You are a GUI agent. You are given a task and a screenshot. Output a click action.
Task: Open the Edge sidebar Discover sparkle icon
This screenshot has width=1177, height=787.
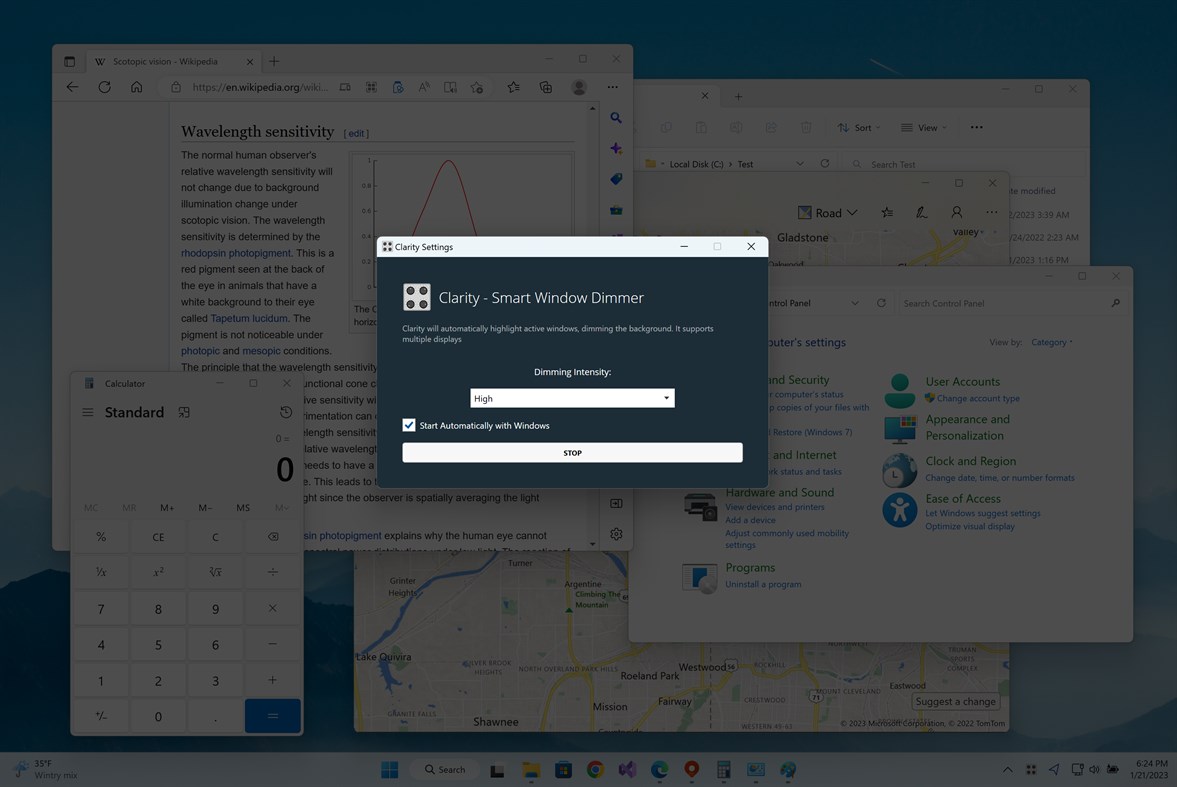coord(616,149)
